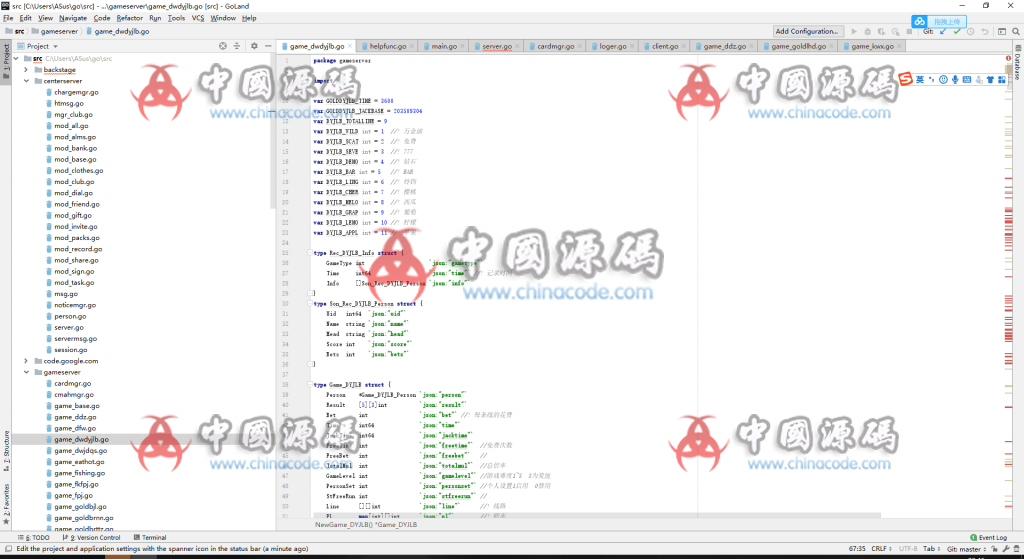Screen dimensions: 1024x559
Task: Update project with blue Git arrow
Action: 943,31
